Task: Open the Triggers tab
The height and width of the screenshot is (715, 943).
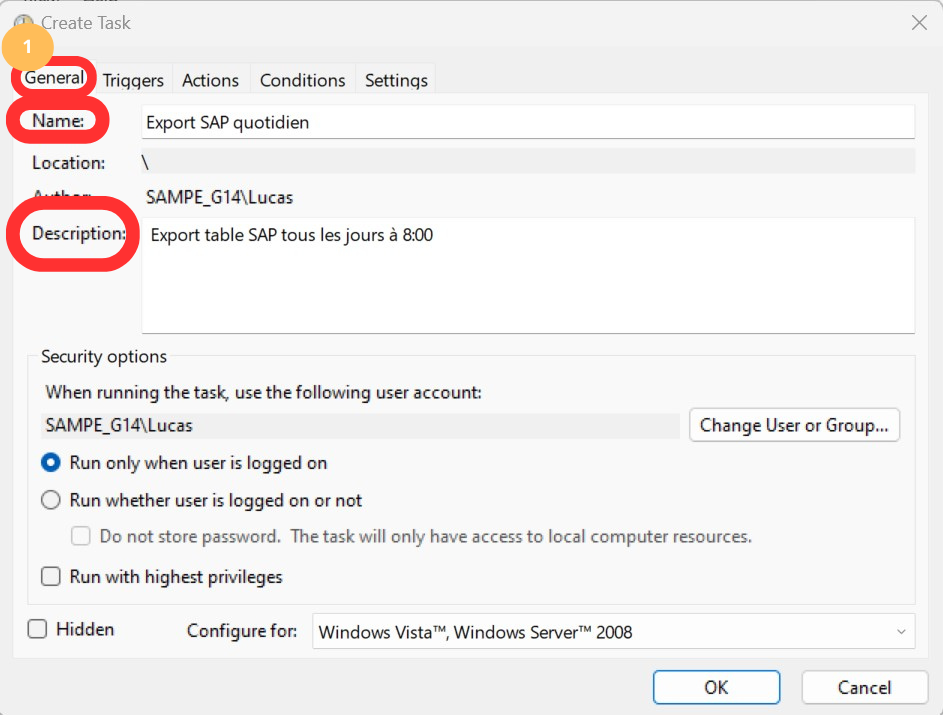Action: coord(133,80)
